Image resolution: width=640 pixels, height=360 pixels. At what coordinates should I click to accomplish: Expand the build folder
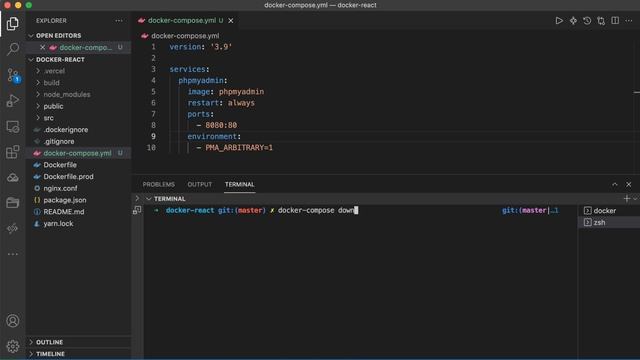[x=51, y=83]
